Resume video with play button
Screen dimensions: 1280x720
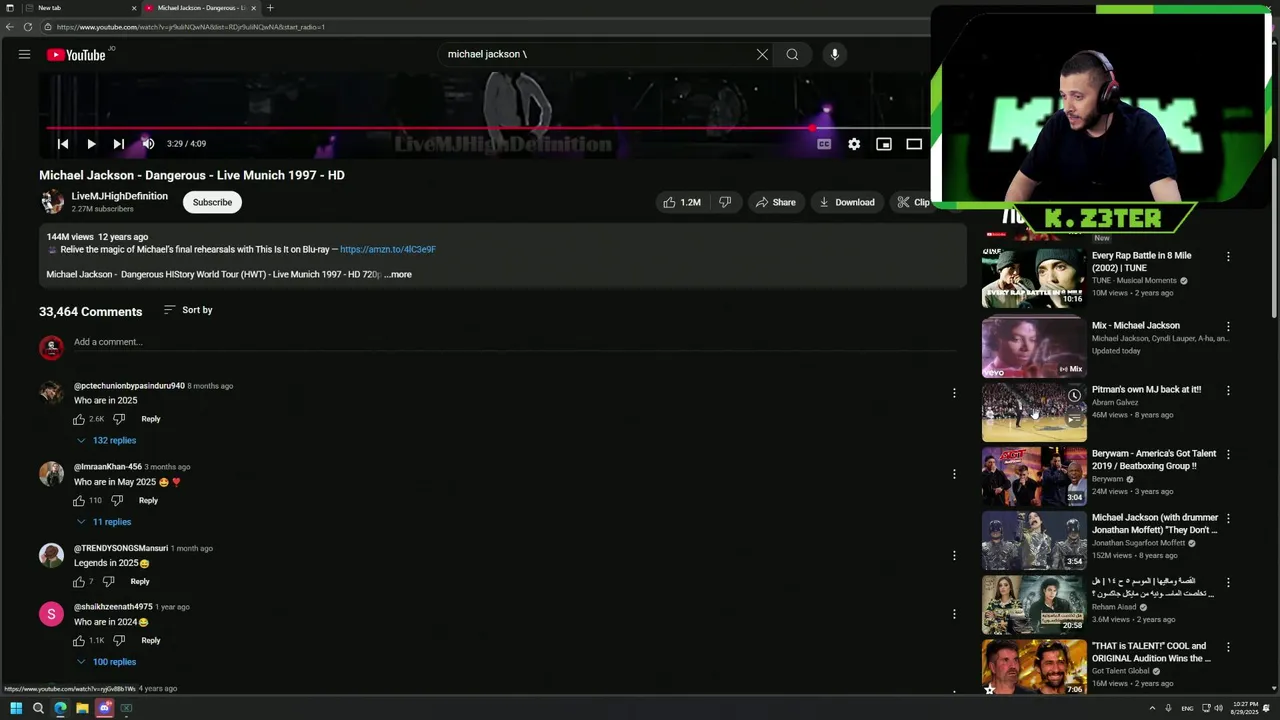(x=91, y=144)
